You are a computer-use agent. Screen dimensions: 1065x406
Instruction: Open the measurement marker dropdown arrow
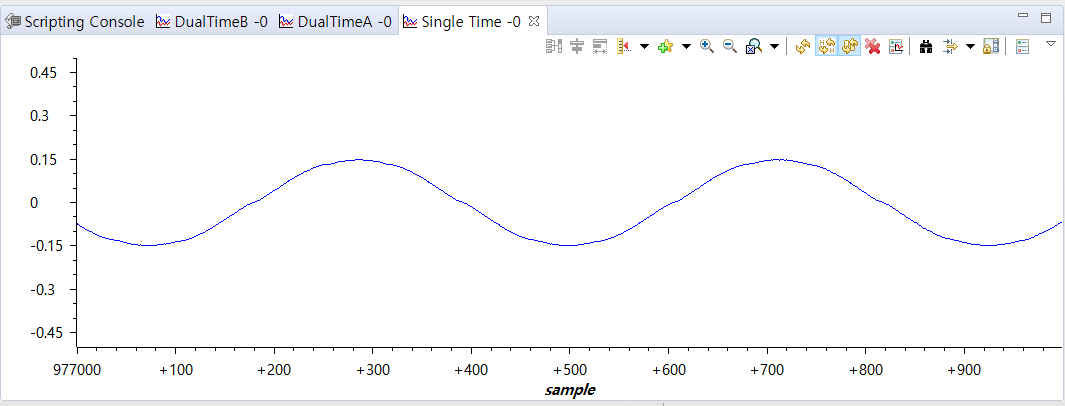point(644,46)
